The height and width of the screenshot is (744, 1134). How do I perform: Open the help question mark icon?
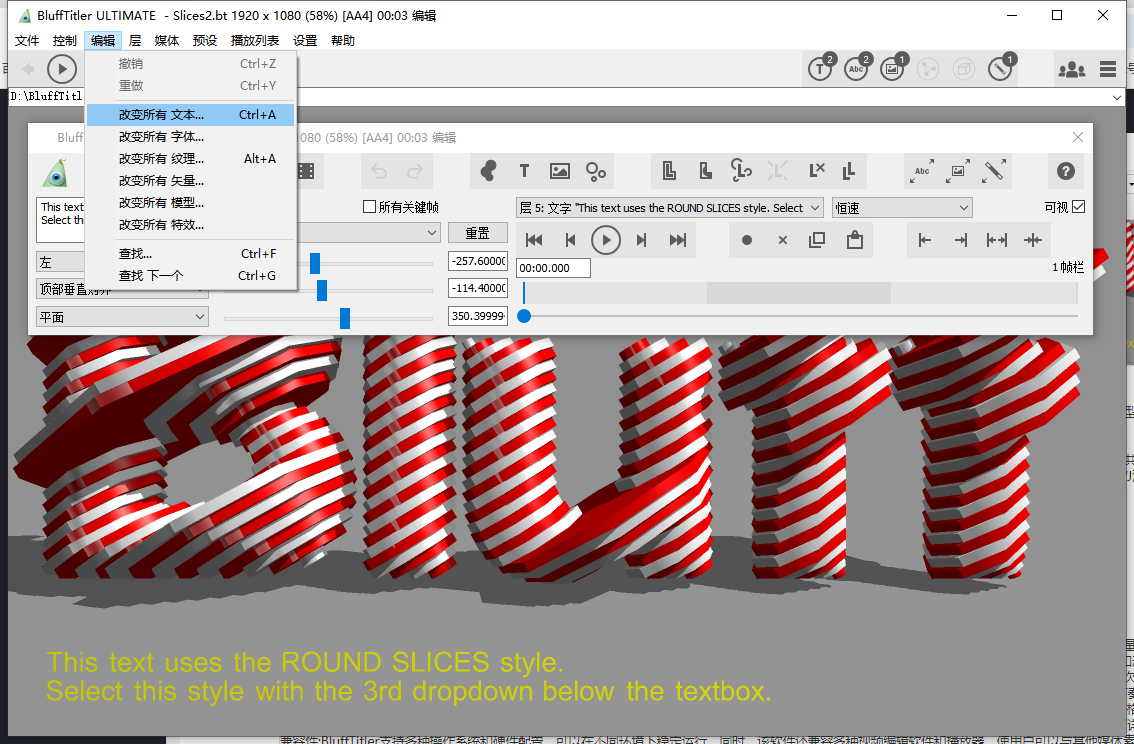pos(1065,171)
